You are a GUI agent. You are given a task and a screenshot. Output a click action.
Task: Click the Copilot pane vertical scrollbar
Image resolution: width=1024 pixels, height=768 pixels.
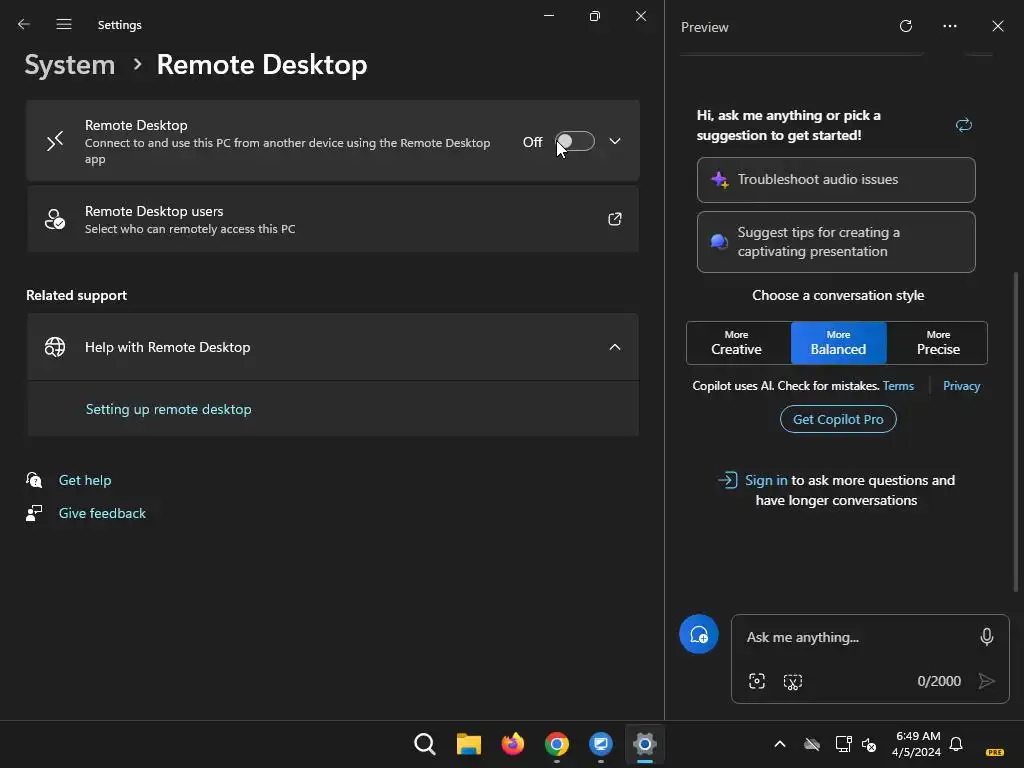point(1016,431)
